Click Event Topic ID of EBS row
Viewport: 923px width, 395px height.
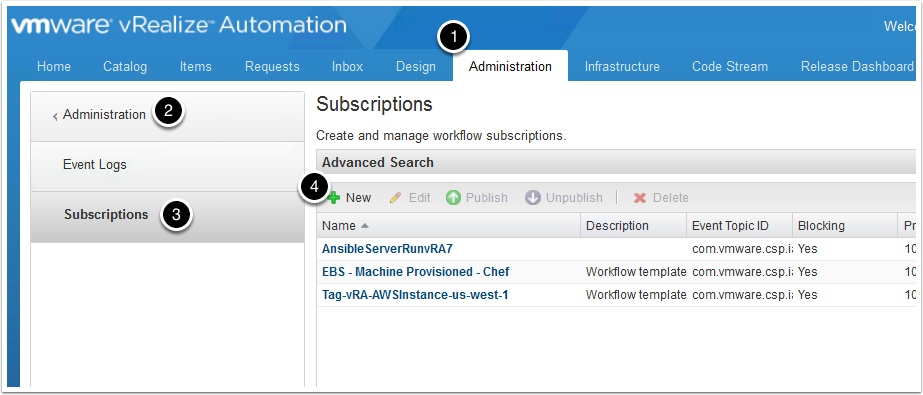coord(742,272)
